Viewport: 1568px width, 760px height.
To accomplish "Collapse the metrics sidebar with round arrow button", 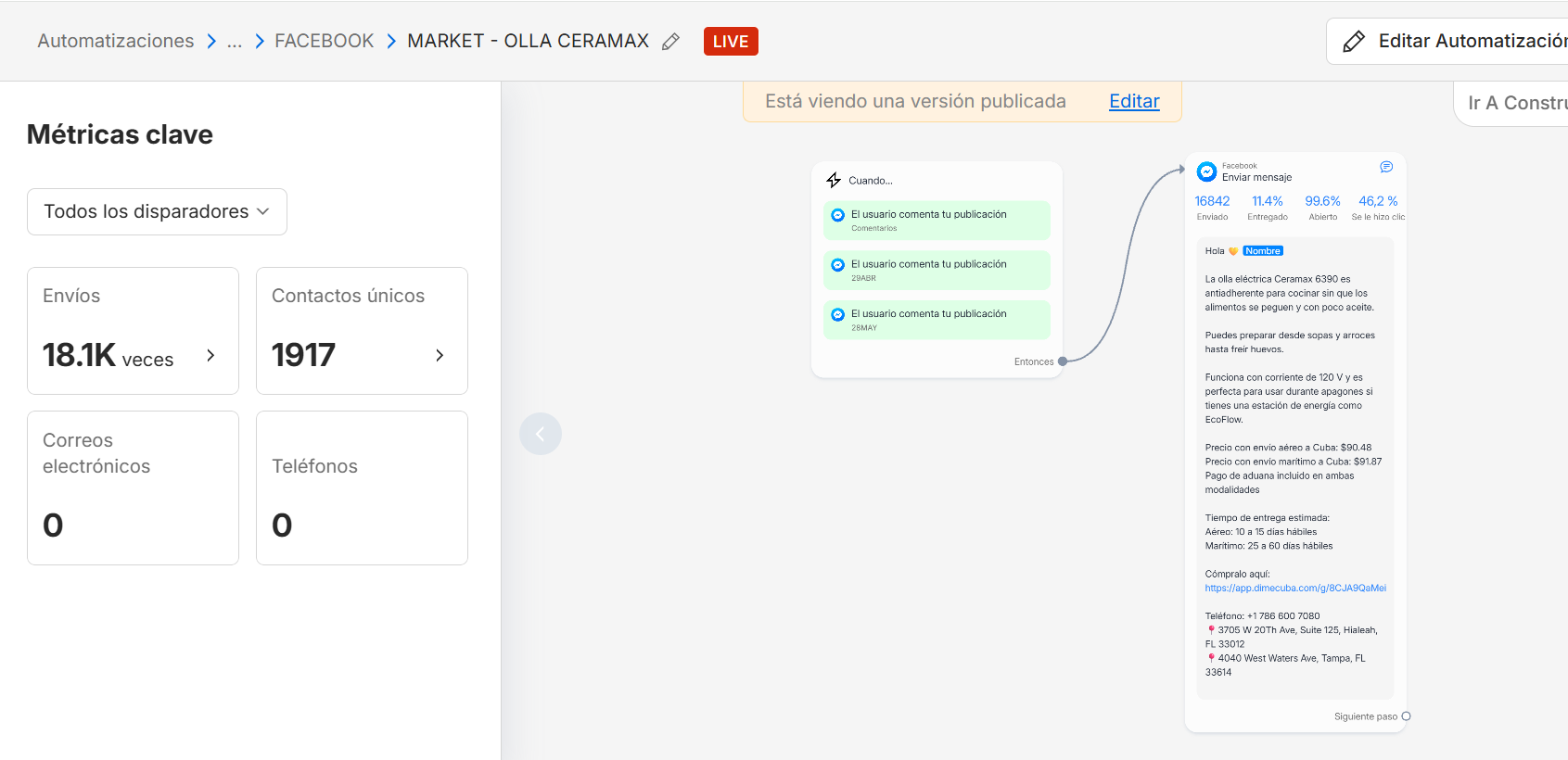I will coord(541,434).
